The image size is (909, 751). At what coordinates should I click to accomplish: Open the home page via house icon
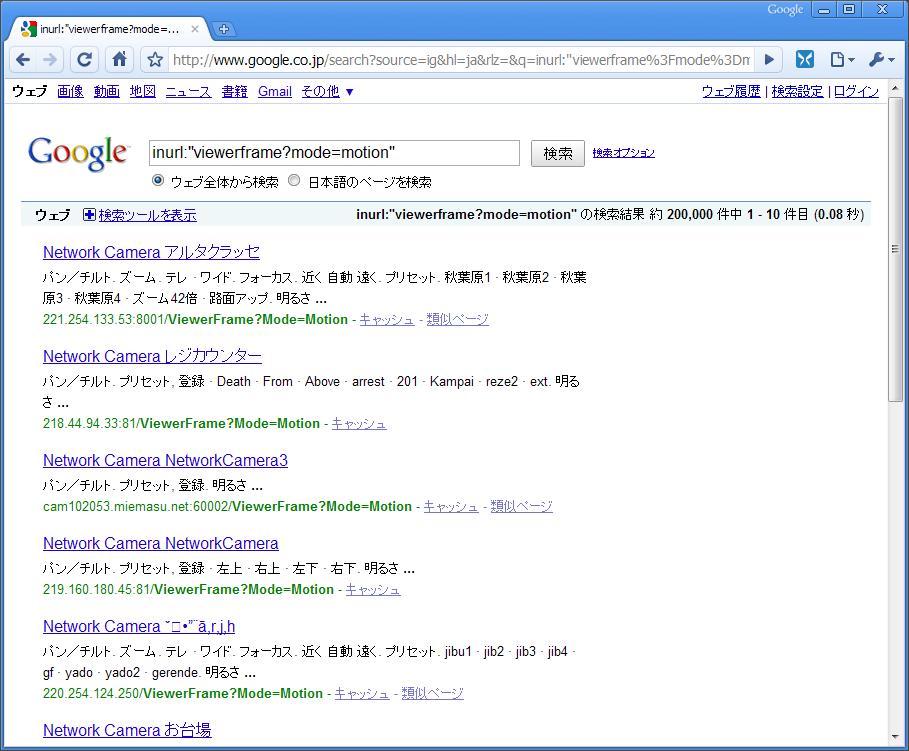(x=119, y=60)
